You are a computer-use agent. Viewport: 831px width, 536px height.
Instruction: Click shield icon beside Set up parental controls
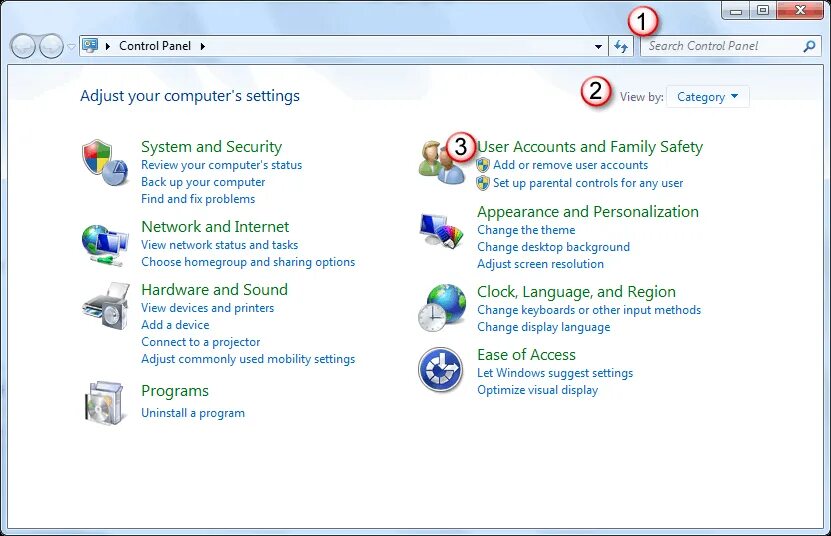483,183
